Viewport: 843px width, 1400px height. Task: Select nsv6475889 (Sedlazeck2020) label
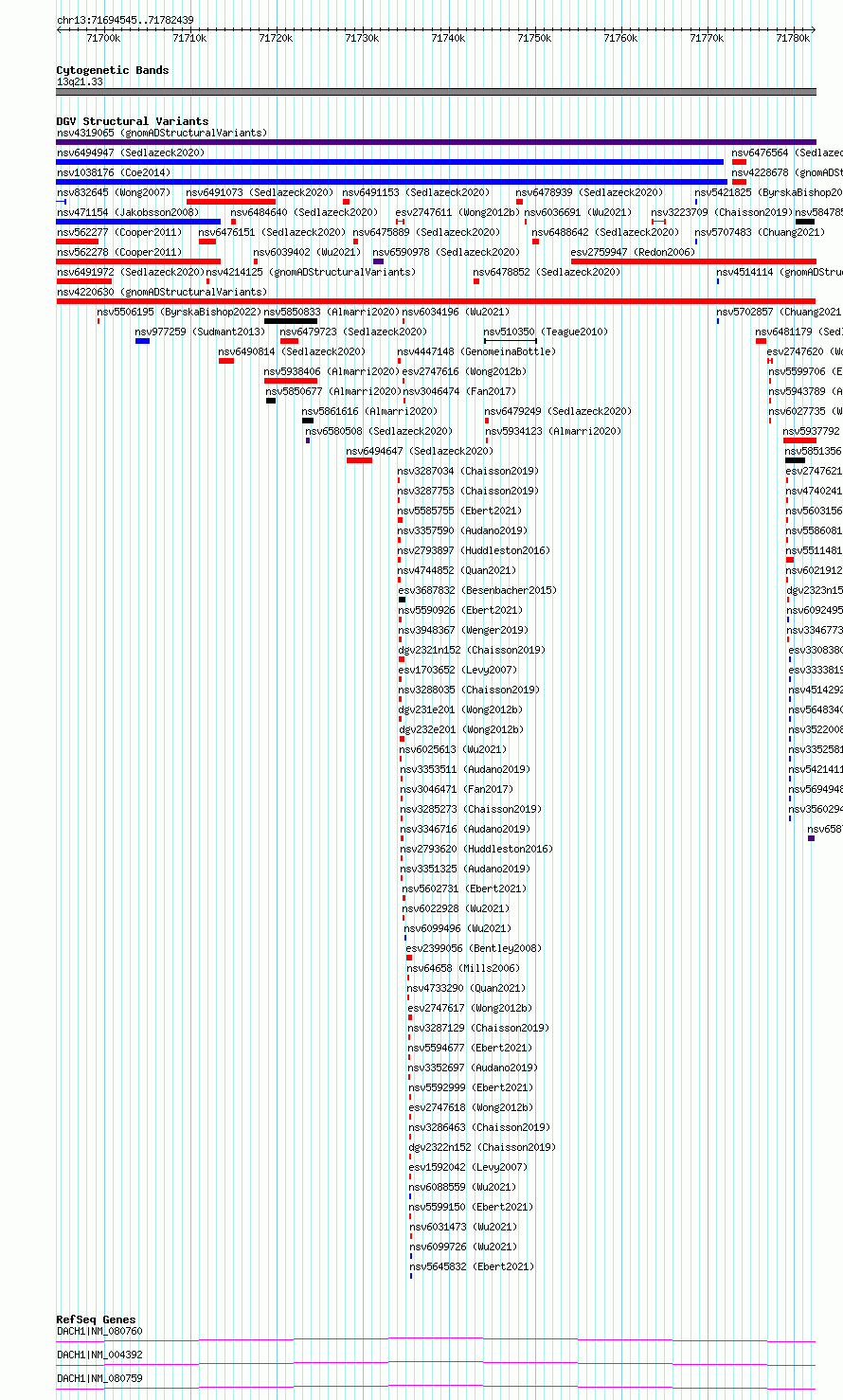click(x=426, y=232)
